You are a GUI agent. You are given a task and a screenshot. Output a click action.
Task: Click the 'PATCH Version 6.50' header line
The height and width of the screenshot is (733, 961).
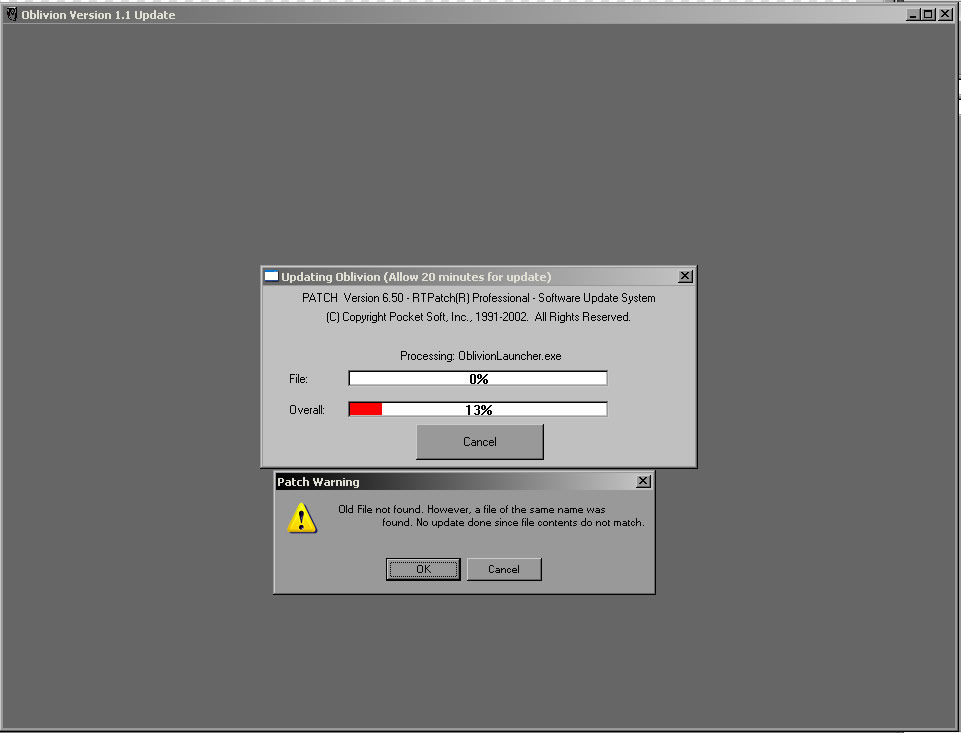coord(479,298)
